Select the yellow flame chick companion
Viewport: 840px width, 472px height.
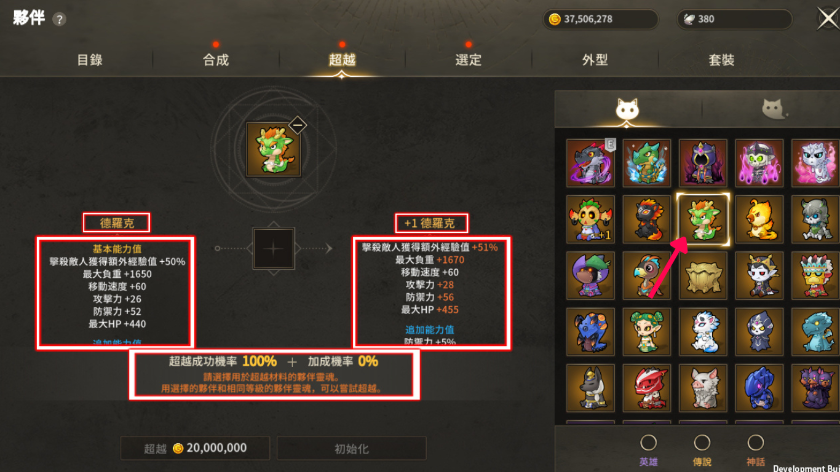pos(759,219)
